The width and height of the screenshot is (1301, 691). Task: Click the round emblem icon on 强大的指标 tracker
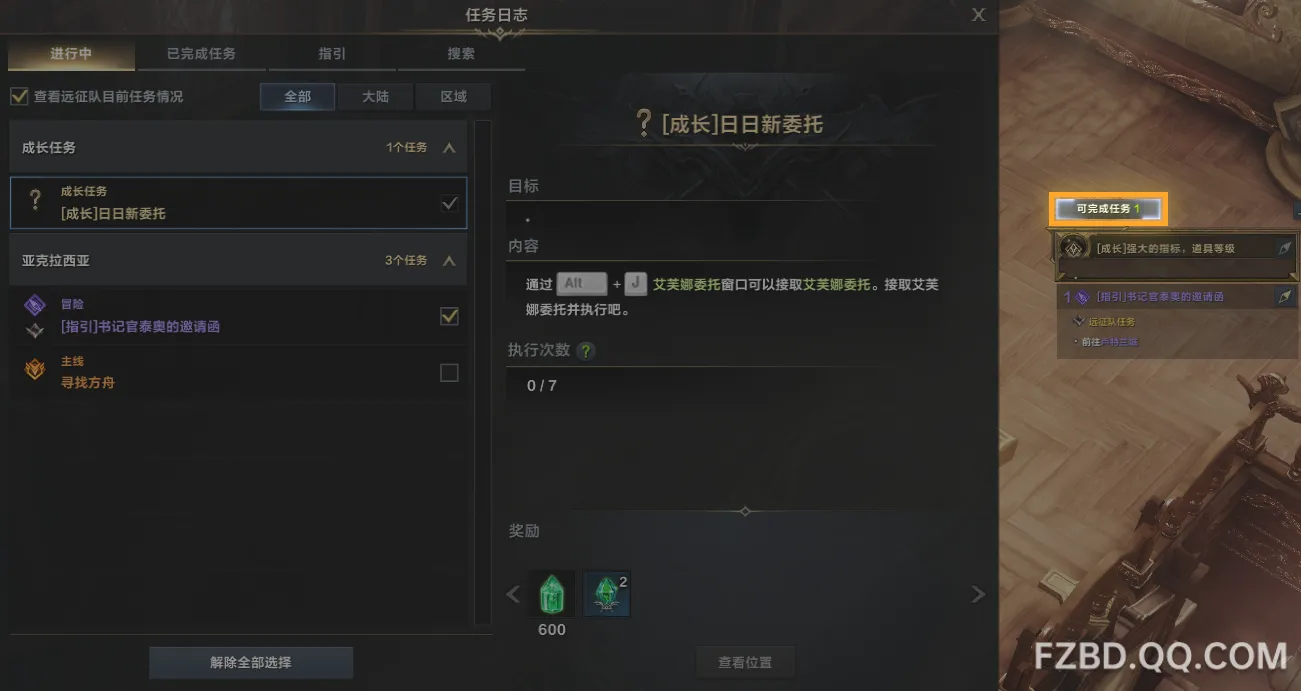point(1075,248)
